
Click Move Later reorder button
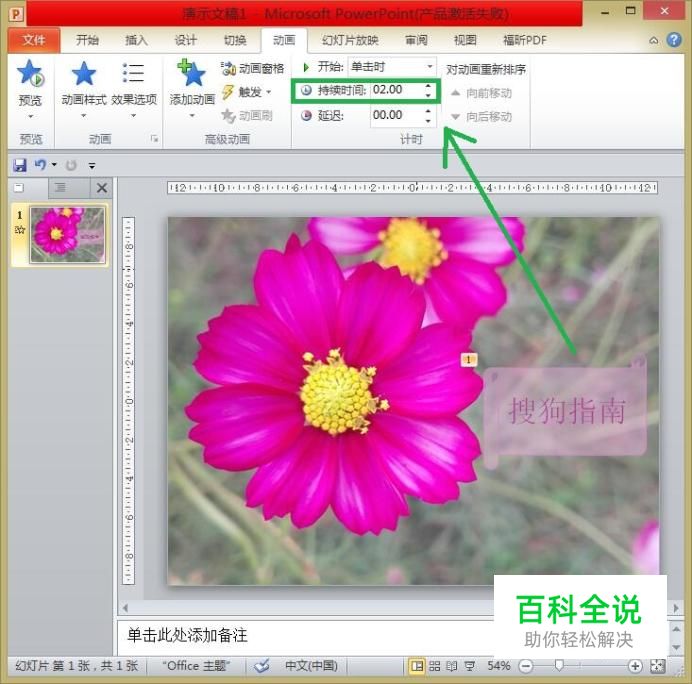click(x=481, y=117)
